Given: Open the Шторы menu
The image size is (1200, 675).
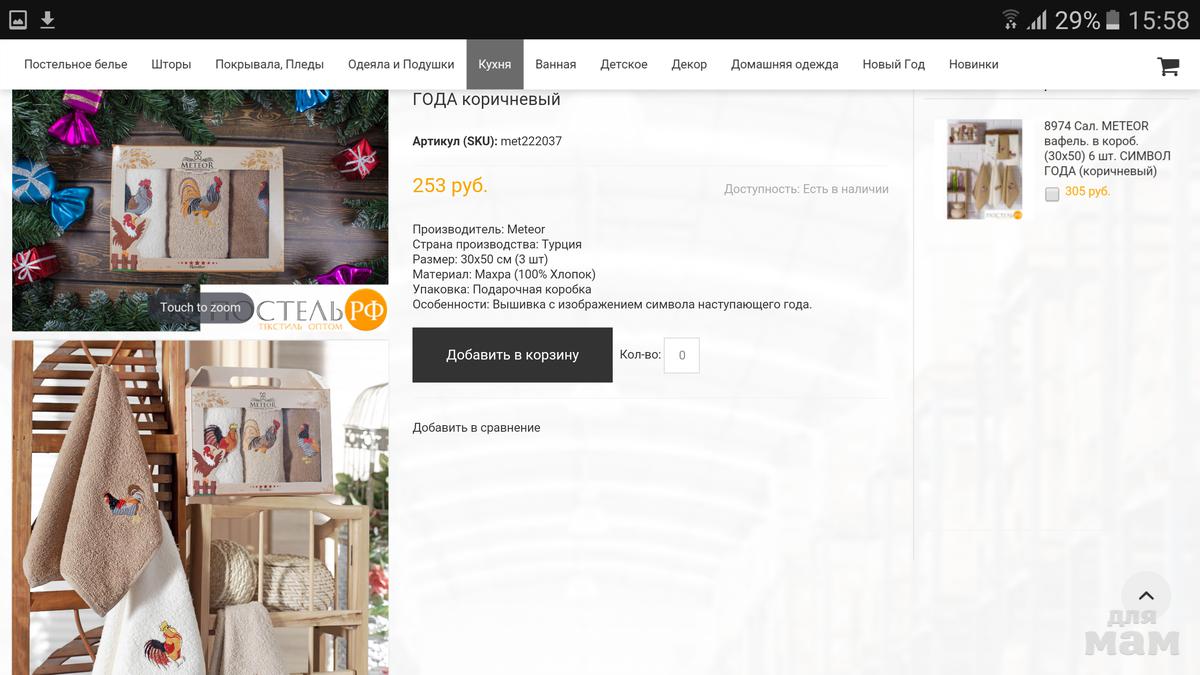Looking at the screenshot, I should [x=171, y=64].
